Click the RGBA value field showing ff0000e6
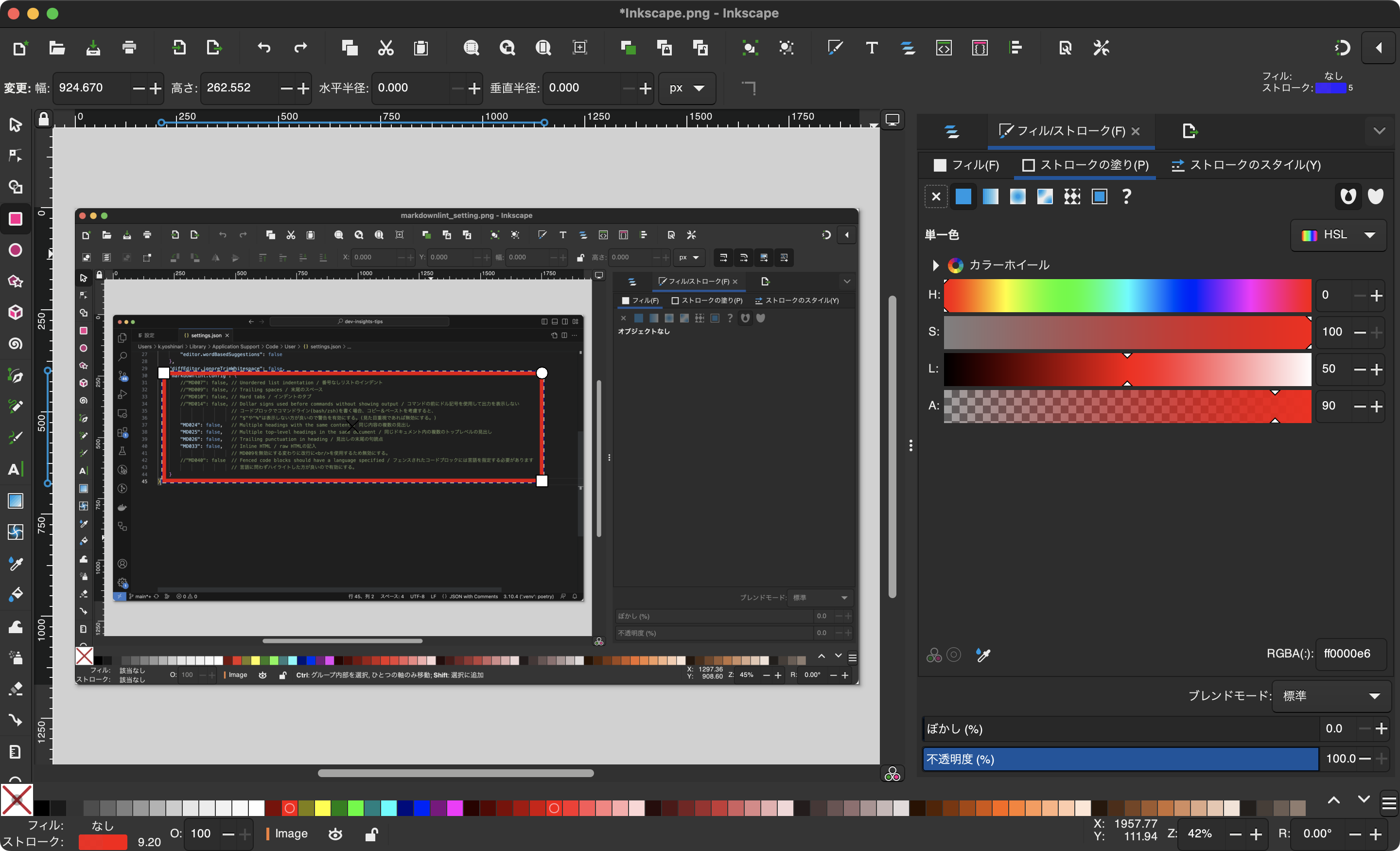This screenshot has height=851, width=1400. click(x=1347, y=654)
